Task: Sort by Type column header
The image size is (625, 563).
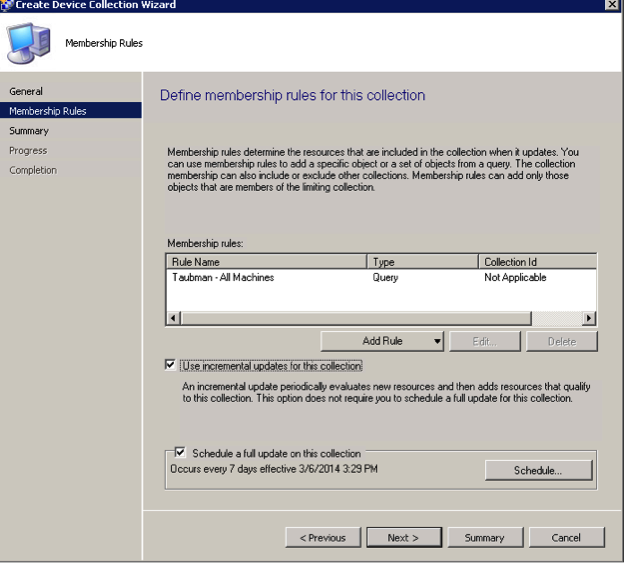Action: pos(423,262)
